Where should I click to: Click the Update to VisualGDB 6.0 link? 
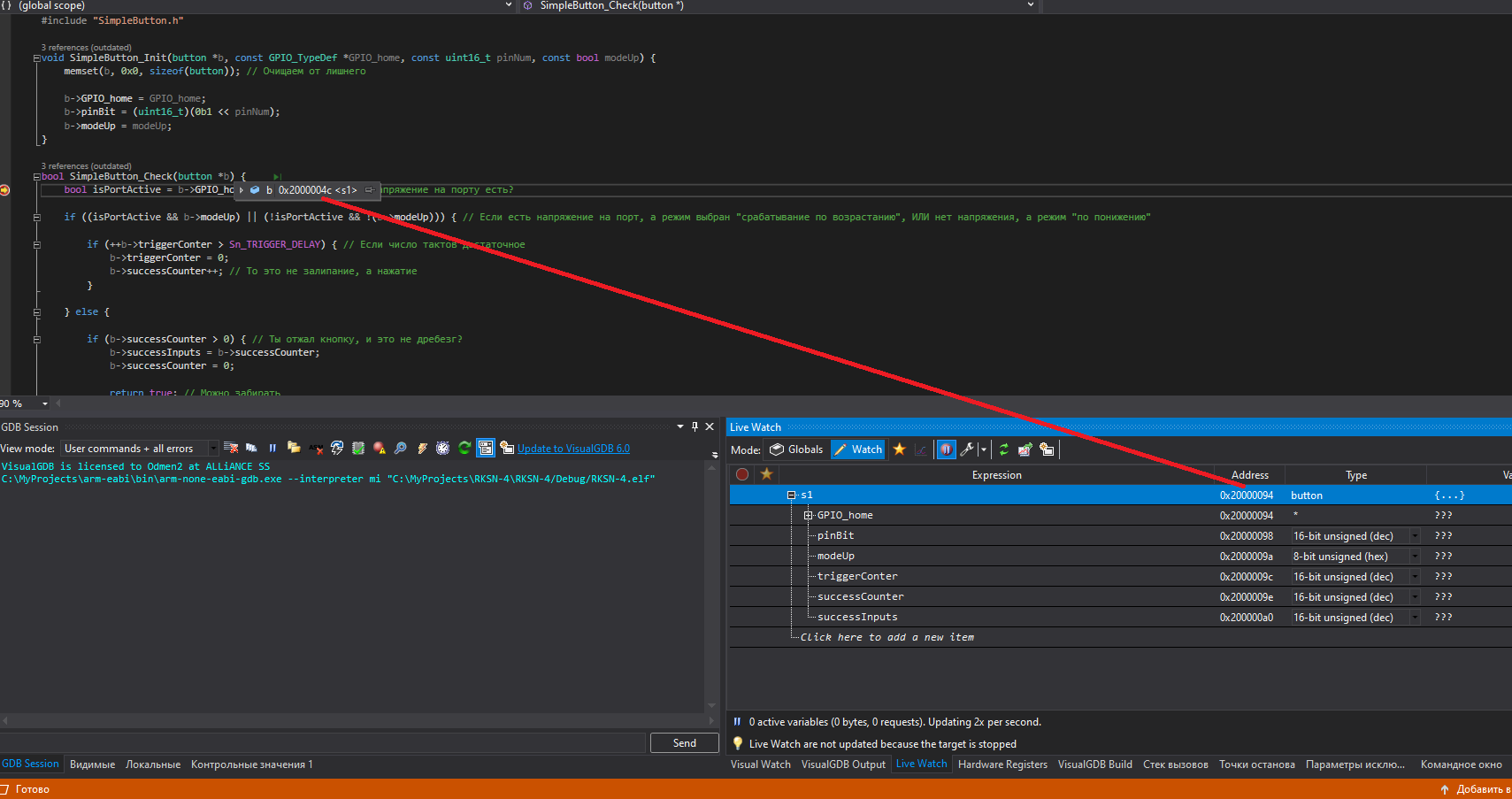tap(573, 449)
